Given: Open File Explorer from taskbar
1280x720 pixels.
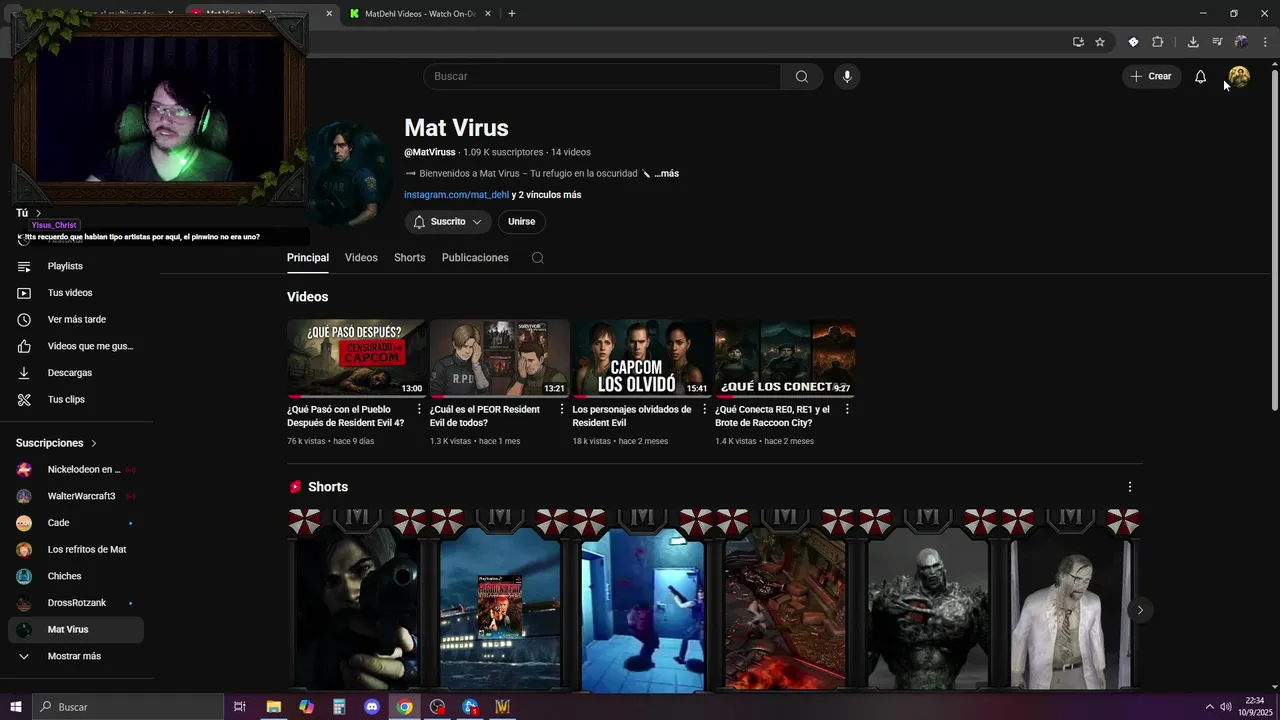Looking at the screenshot, I should [x=273, y=707].
